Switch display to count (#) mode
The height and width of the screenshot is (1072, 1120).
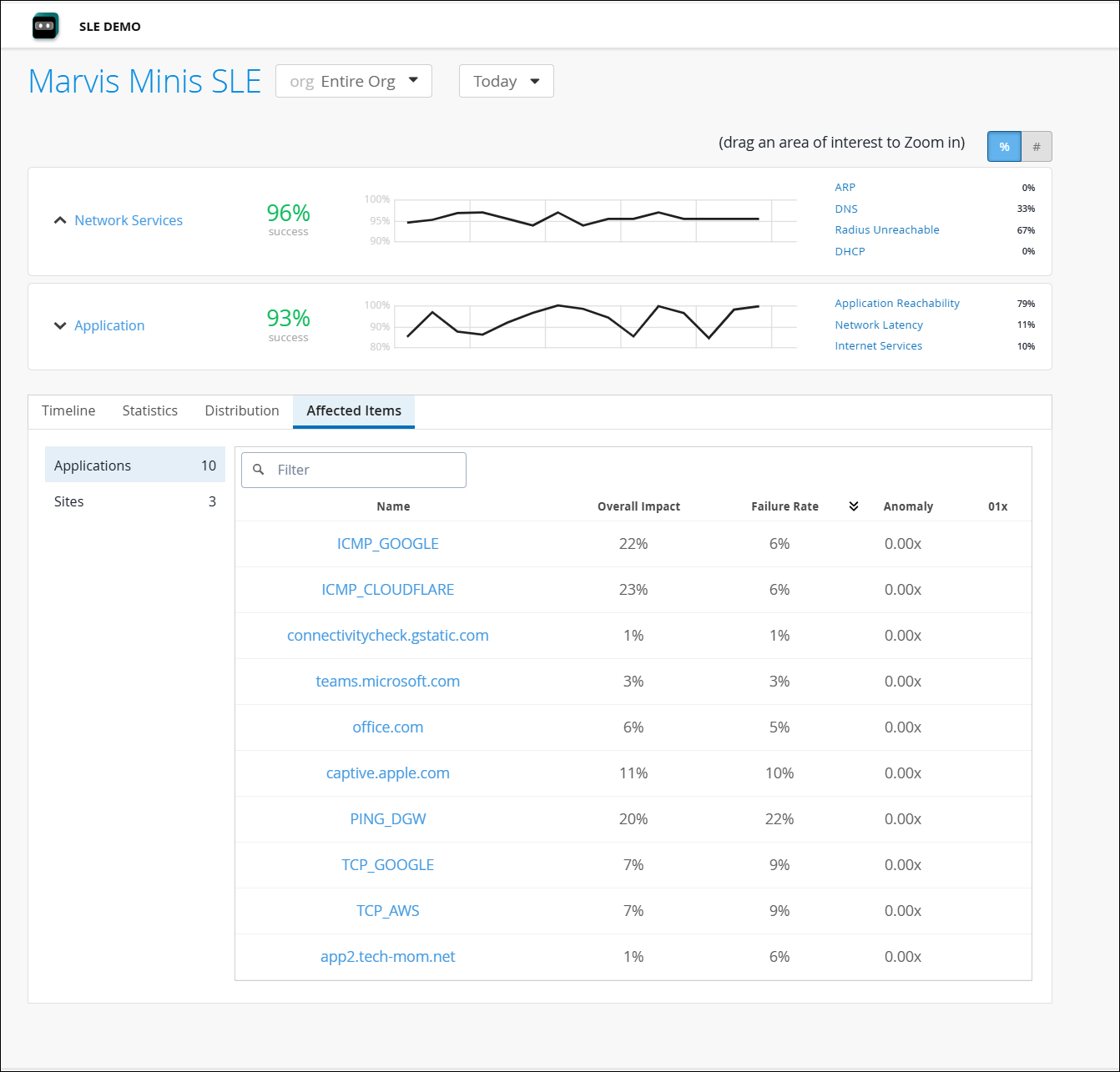[1037, 147]
